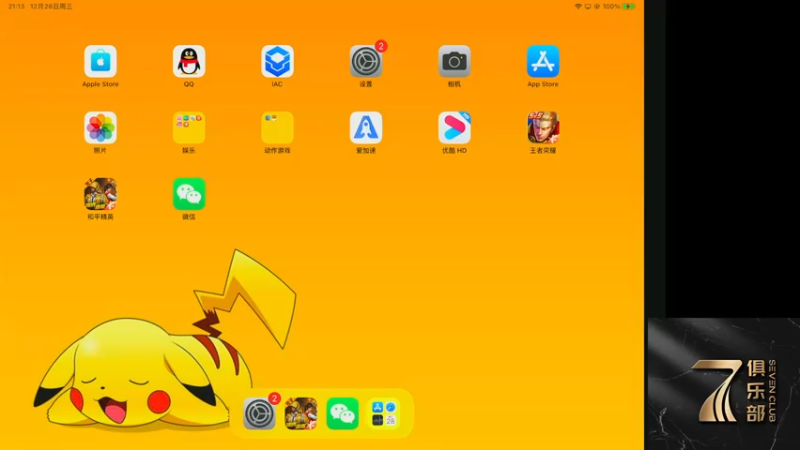Tap the battery status indicator

tap(629, 7)
